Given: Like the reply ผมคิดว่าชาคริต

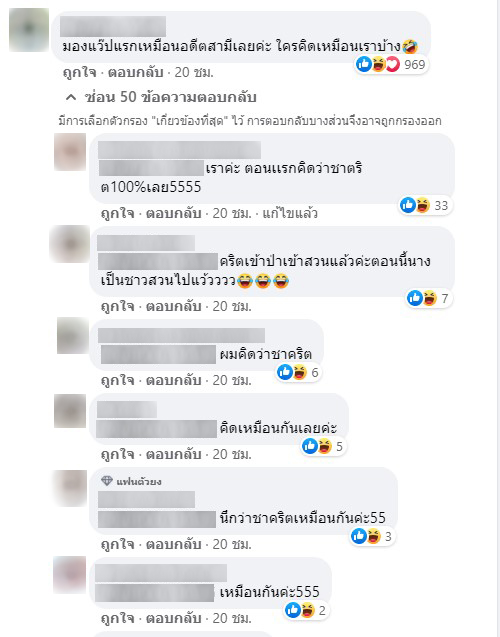Looking at the screenshot, I should 117,380.
